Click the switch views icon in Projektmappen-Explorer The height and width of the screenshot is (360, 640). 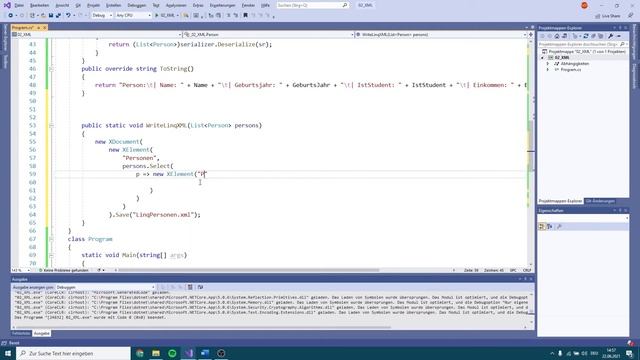(x=564, y=36)
